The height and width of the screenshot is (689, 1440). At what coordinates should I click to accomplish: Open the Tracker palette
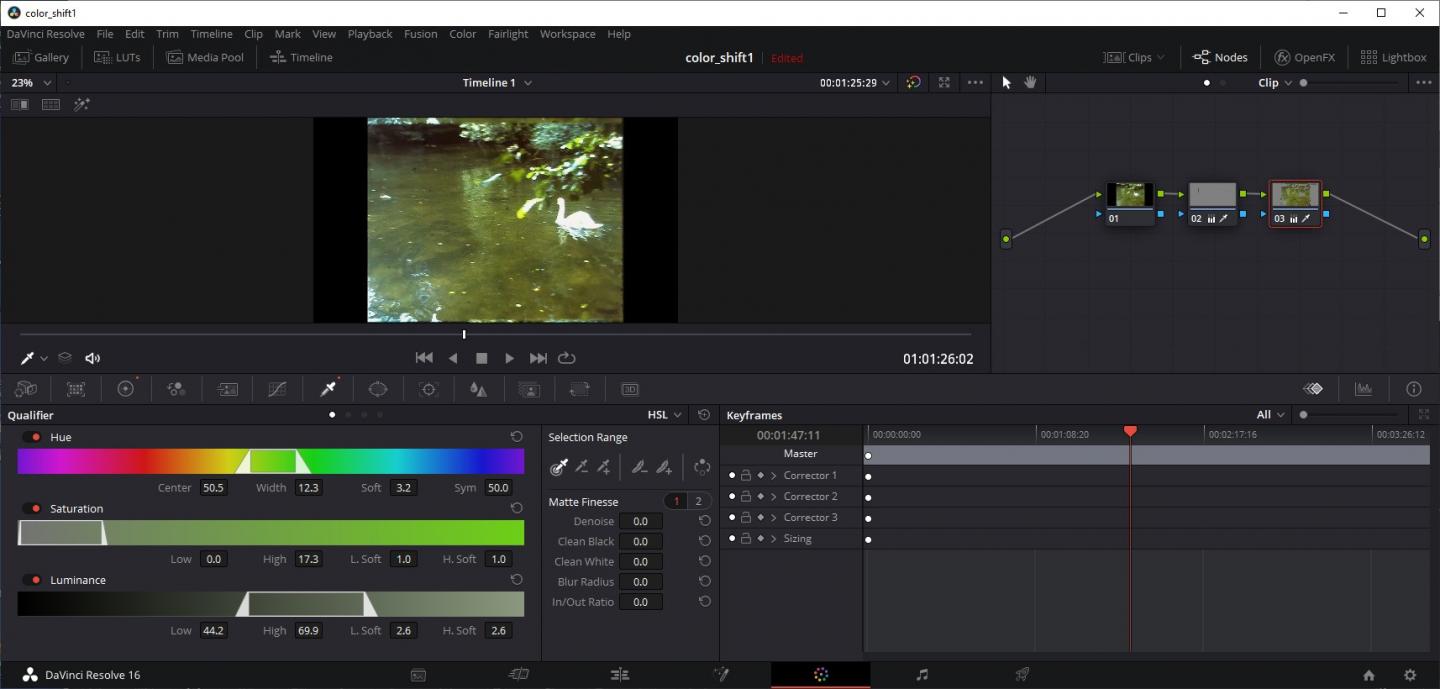pyautogui.click(x=429, y=389)
